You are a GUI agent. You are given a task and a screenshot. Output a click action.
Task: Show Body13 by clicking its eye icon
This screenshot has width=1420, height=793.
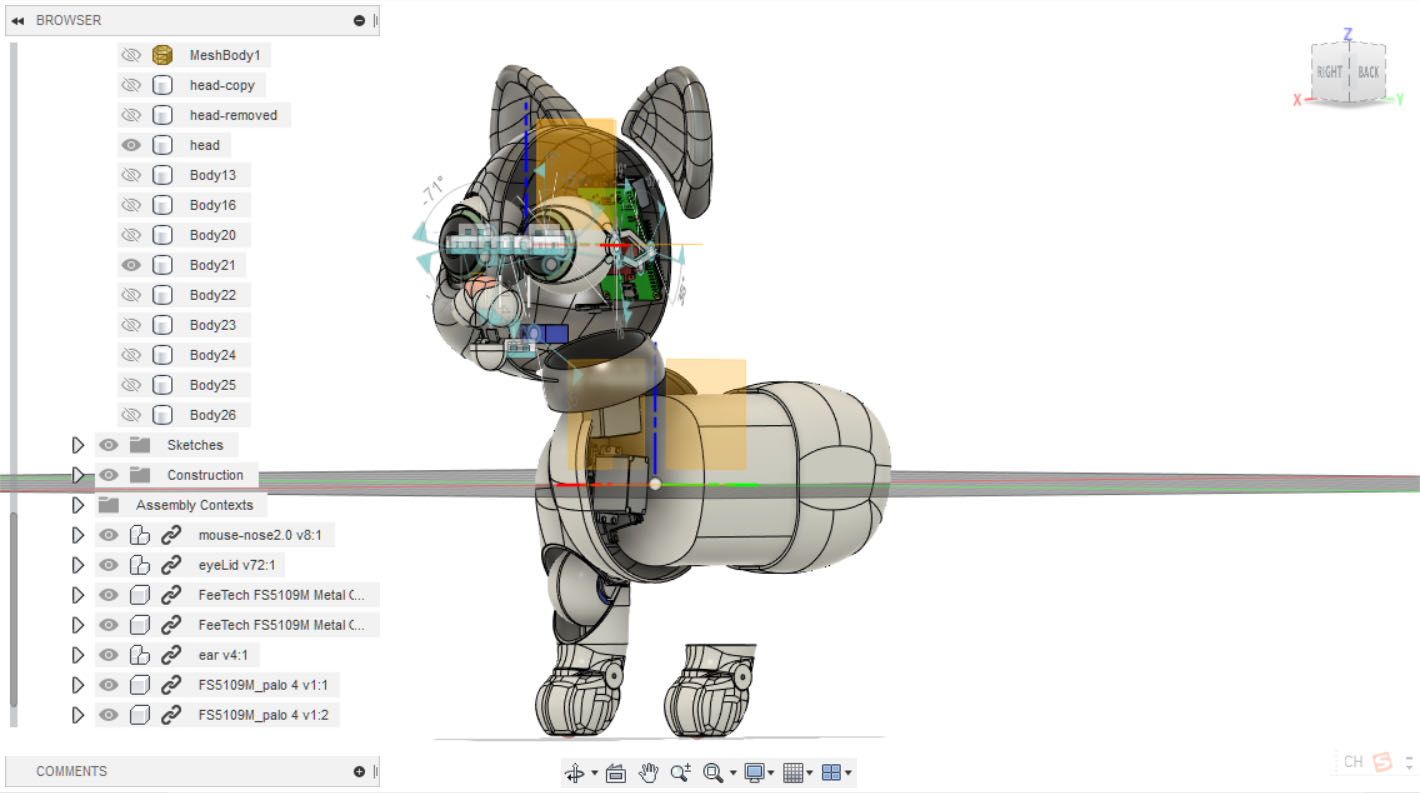[x=131, y=175]
